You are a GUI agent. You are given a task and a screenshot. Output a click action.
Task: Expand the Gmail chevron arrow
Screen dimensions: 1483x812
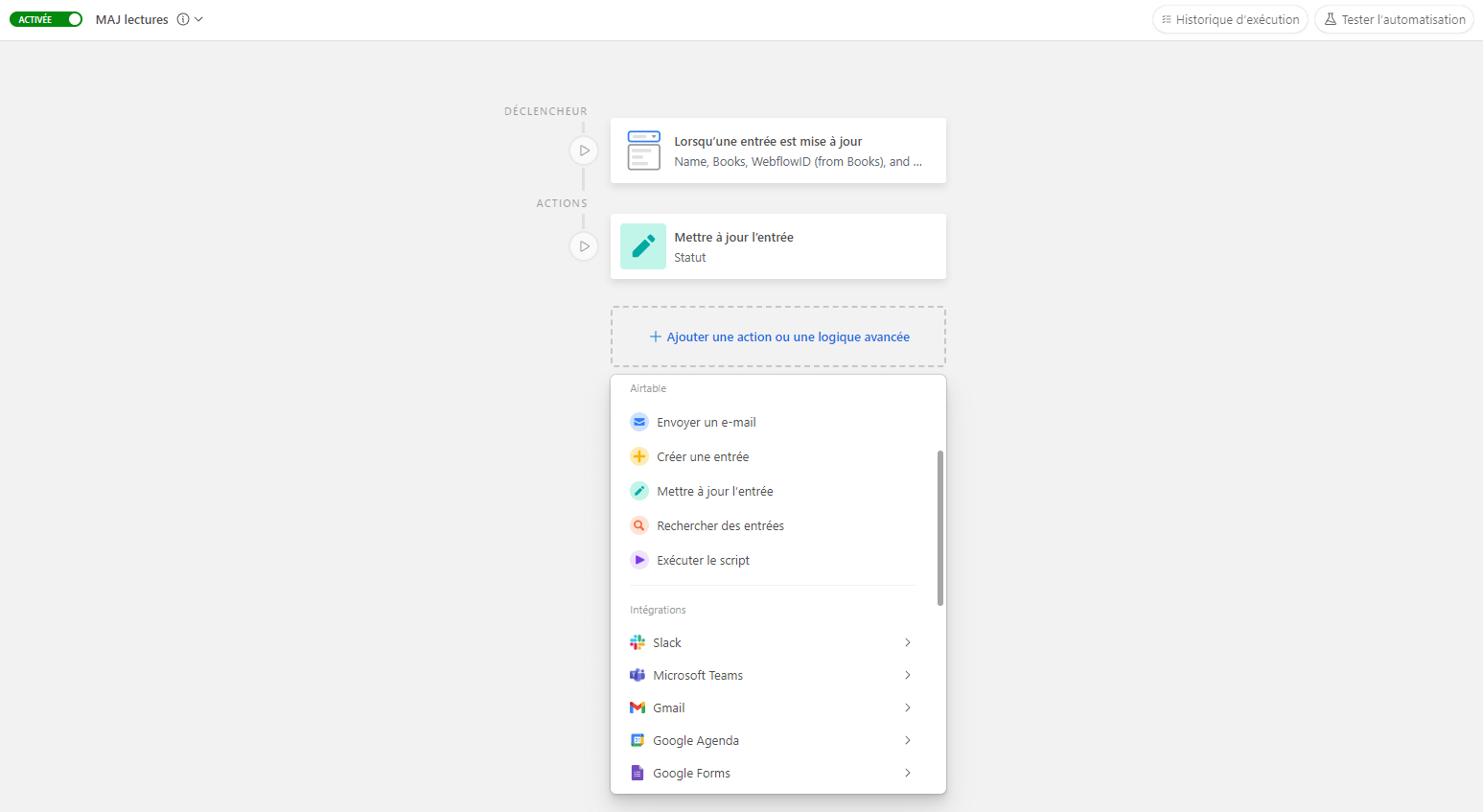pos(908,708)
